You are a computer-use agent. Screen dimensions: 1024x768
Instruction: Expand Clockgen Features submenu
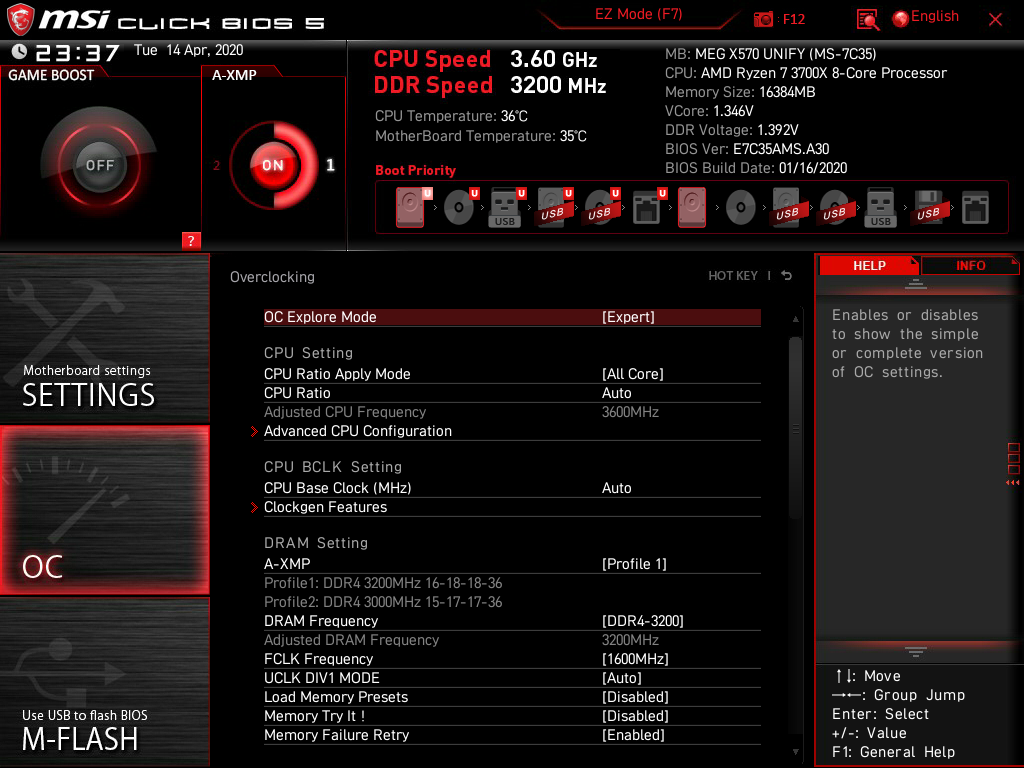(325, 507)
